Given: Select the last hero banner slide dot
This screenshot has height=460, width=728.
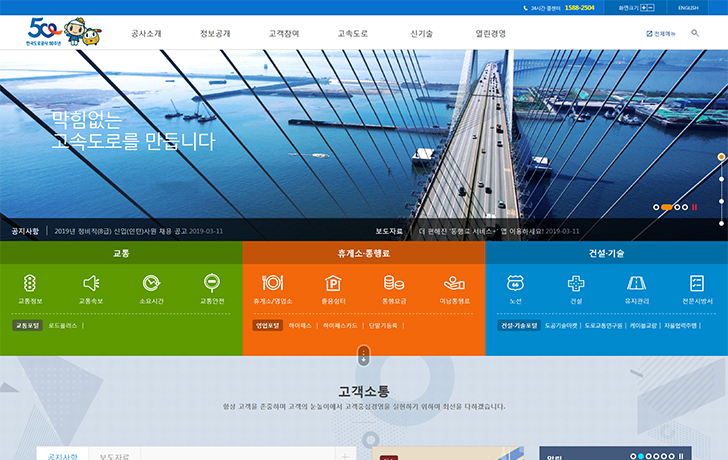Looking at the screenshot, I should tap(685, 207).
